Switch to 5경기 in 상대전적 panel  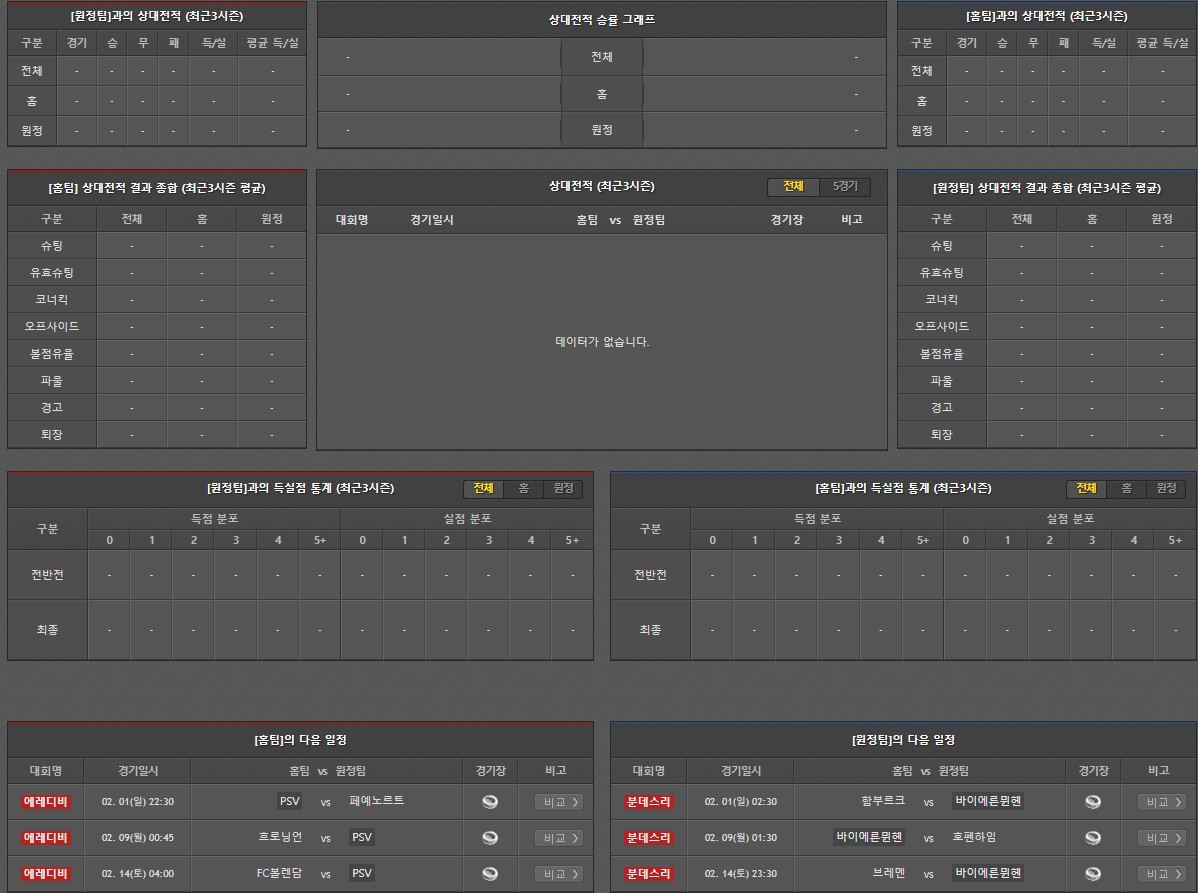845,187
